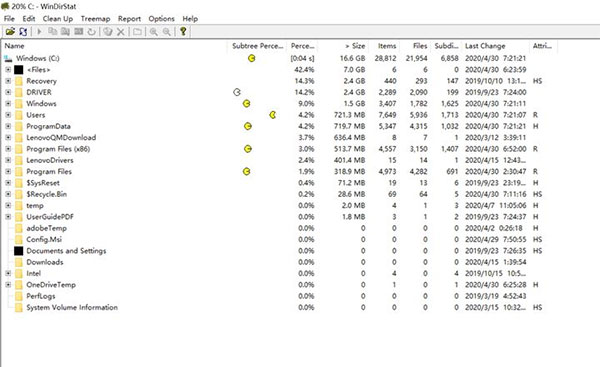The width and height of the screenshot is (600, 367).
Task: Expand the Intel folder node
Action: [x=8, y=273]
